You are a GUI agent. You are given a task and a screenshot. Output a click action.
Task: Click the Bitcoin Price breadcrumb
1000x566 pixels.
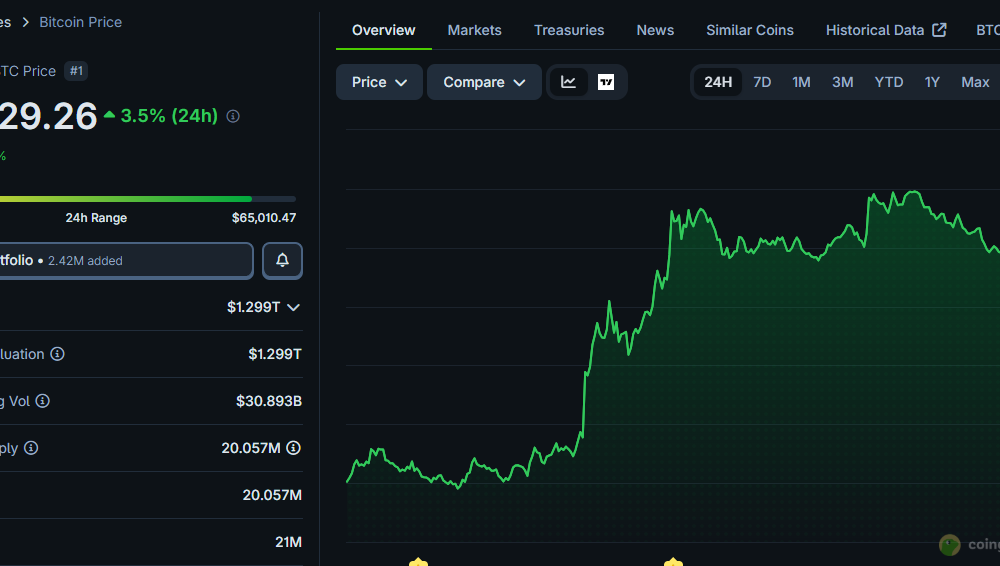80,22
